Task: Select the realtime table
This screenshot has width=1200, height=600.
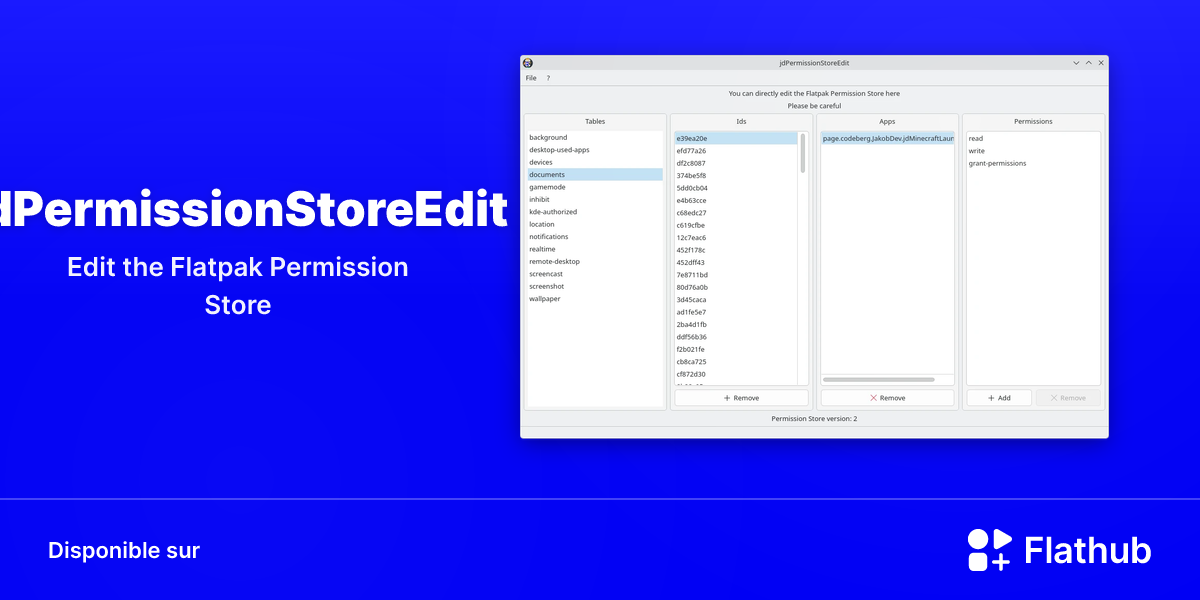Action: [x=595, y=249]
